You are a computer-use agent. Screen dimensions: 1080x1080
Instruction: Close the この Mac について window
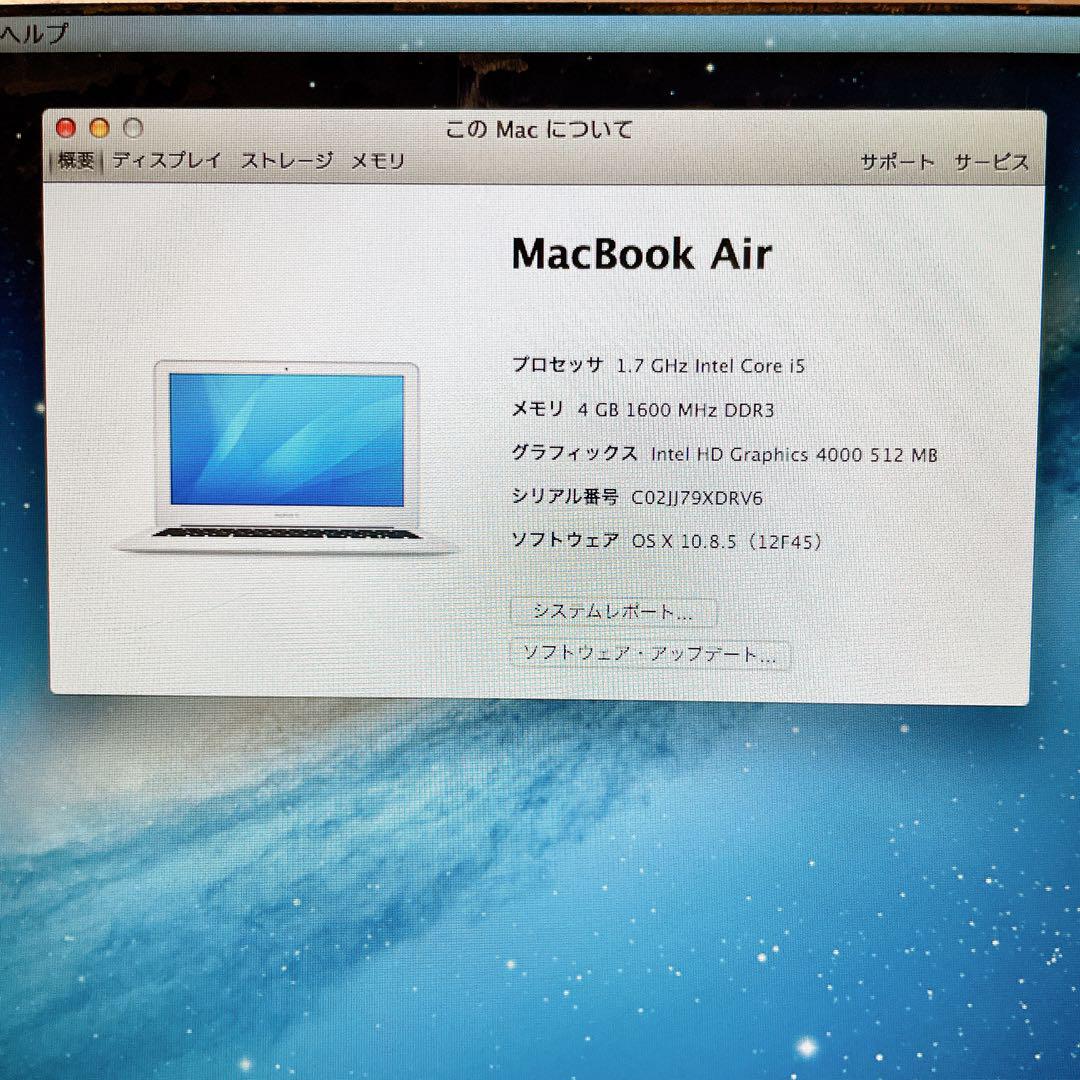pos(66,128)
